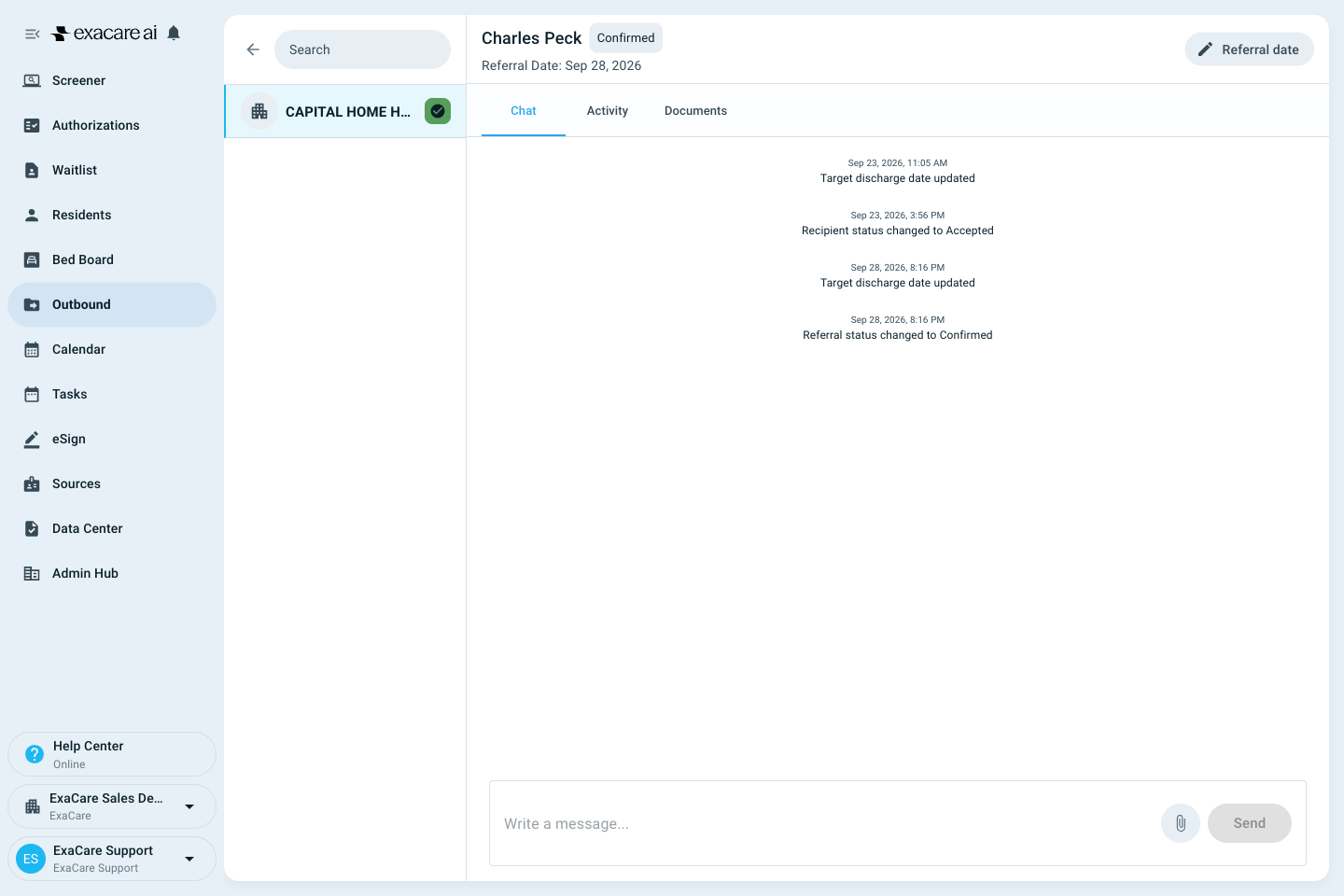Expand the ExaCare Support user dropdown
The width and height of the screenshot is (1344, 896).
click(x=189, y=859)
